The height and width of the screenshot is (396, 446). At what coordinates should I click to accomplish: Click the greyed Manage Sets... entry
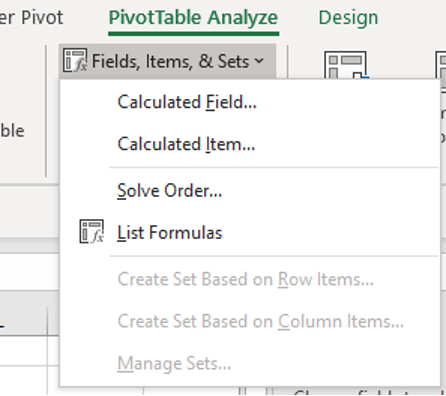[174, 363]
